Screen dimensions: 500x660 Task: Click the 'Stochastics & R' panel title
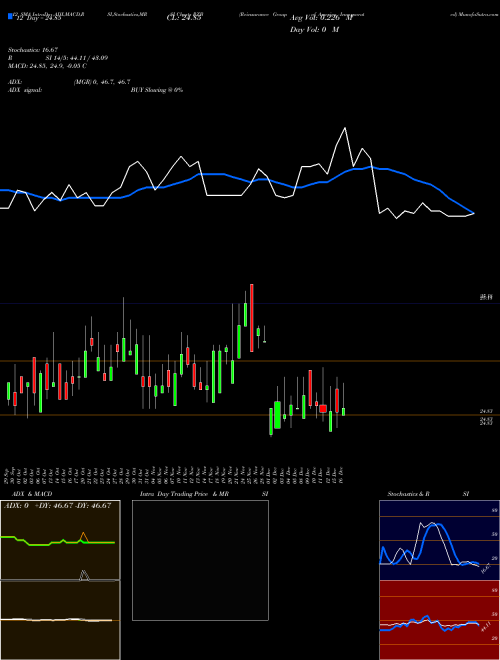click(408, 494)
